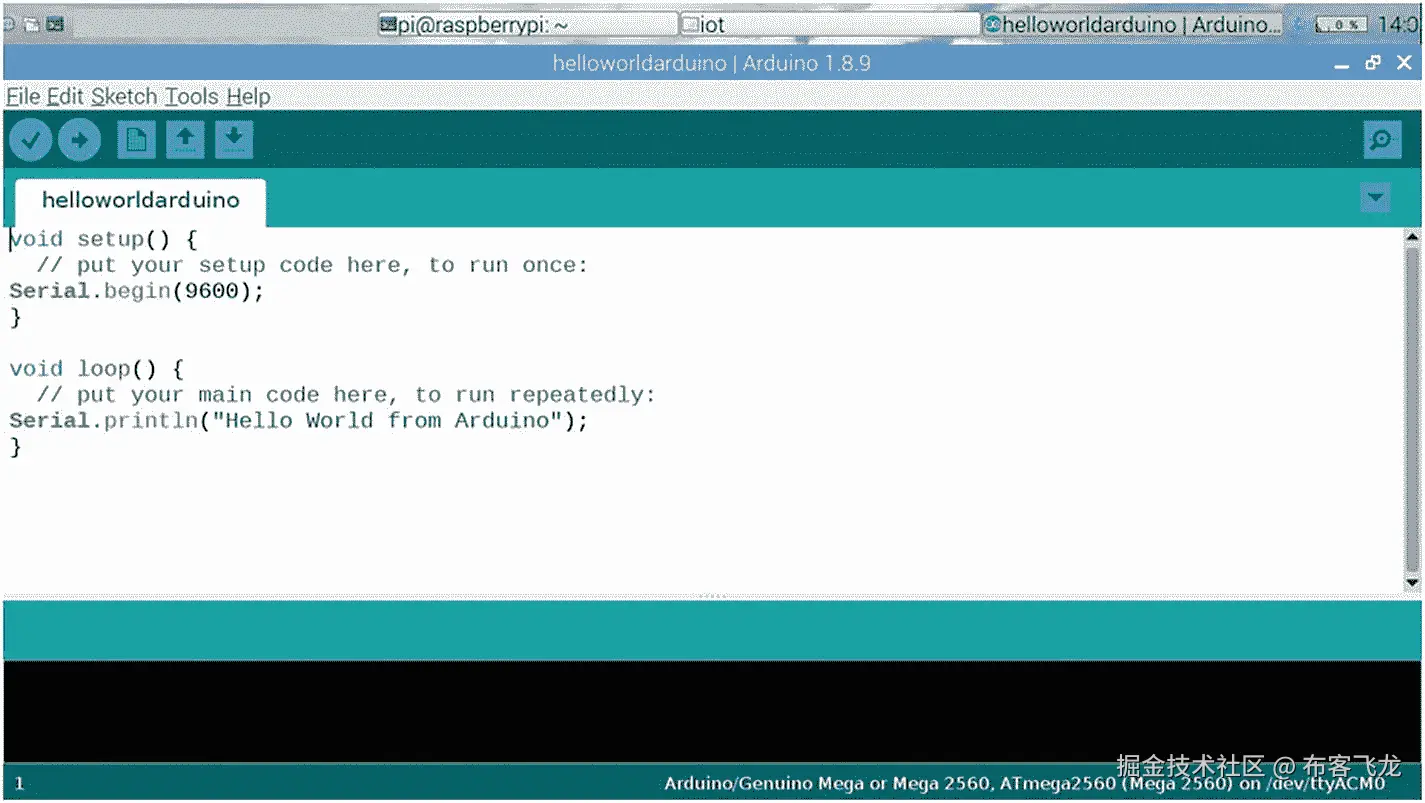1425x803 pixels.
Task: Click the file manager icon in the panel
Action: click(32, 24)
